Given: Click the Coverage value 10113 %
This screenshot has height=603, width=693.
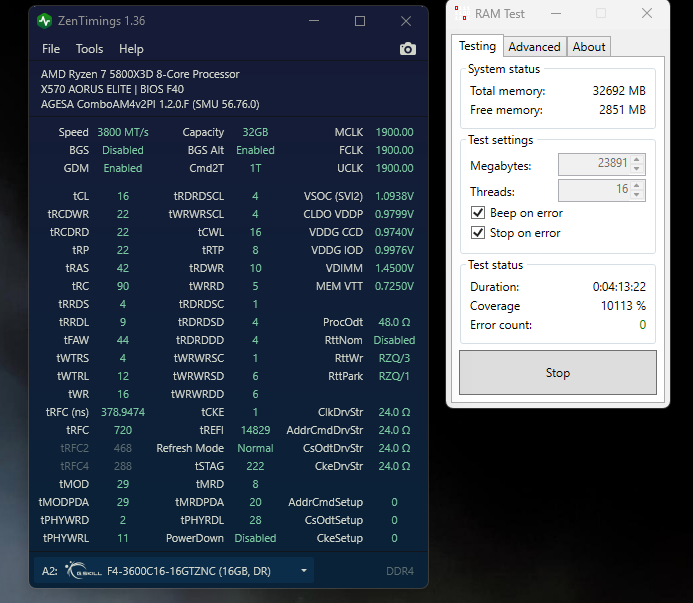Looking at the screenshot, I should 623,305.
